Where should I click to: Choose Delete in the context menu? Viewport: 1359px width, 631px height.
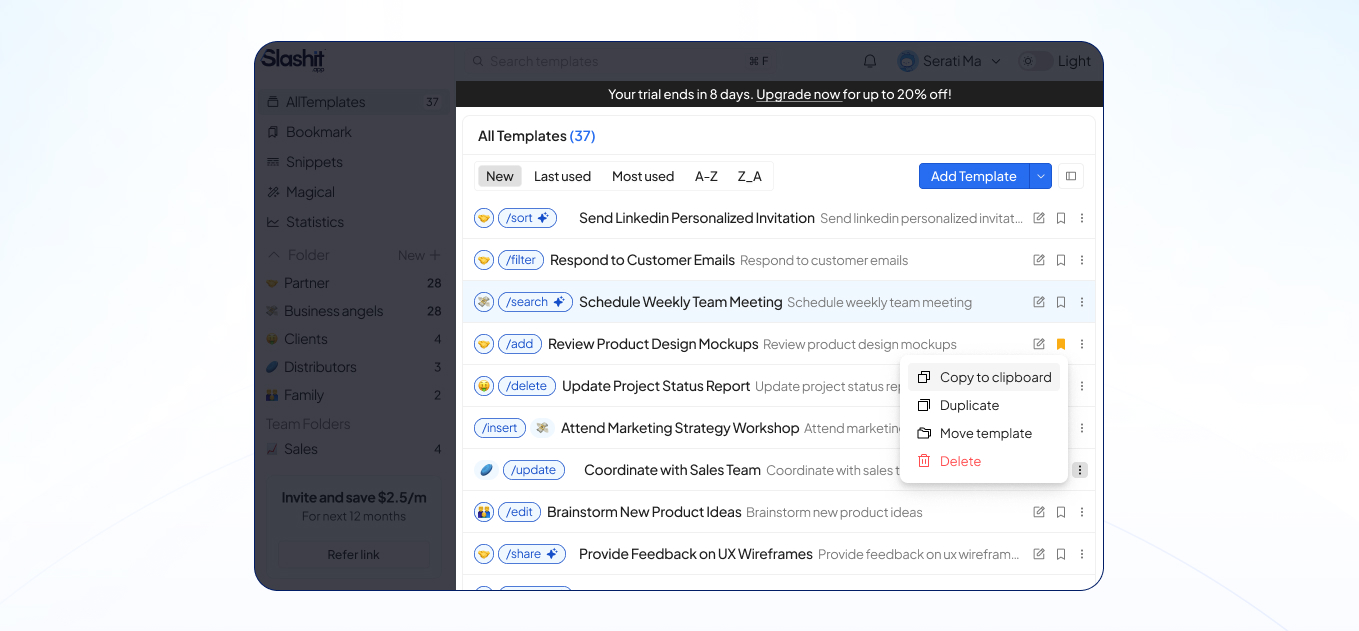[x=984, y=461]
